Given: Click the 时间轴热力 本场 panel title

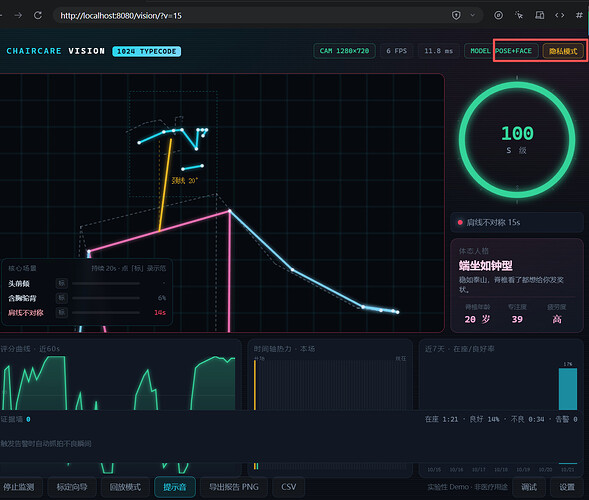Looking at the screenshot, I should pos(284,349).
